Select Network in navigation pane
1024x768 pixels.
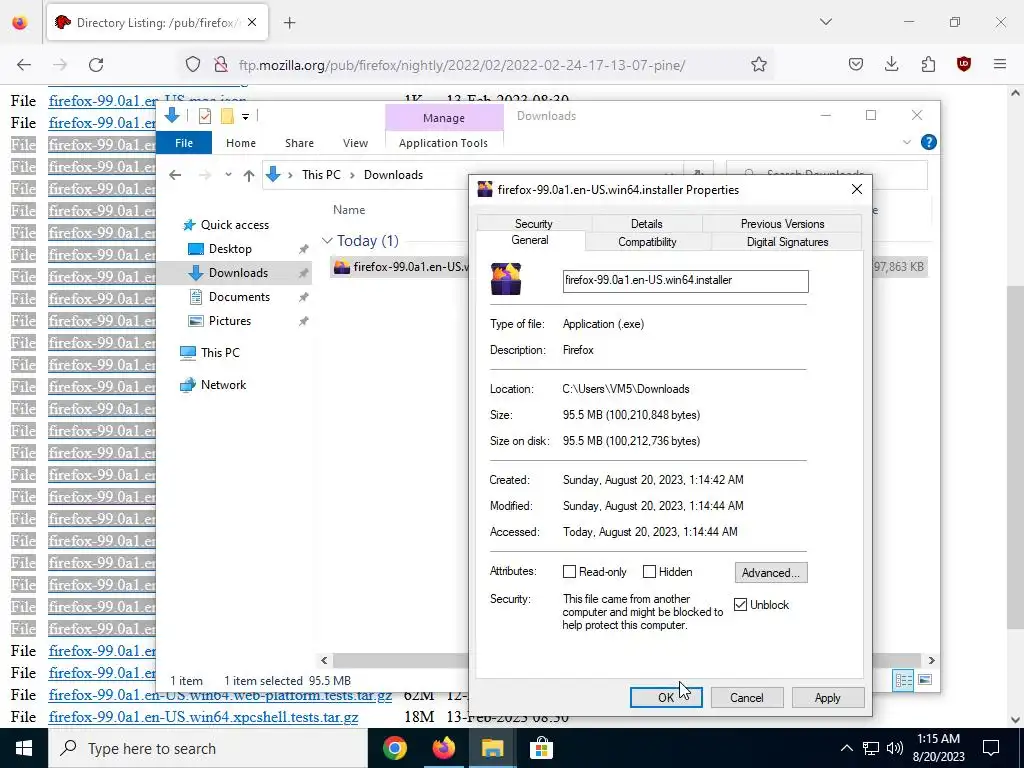coord(223,385)
